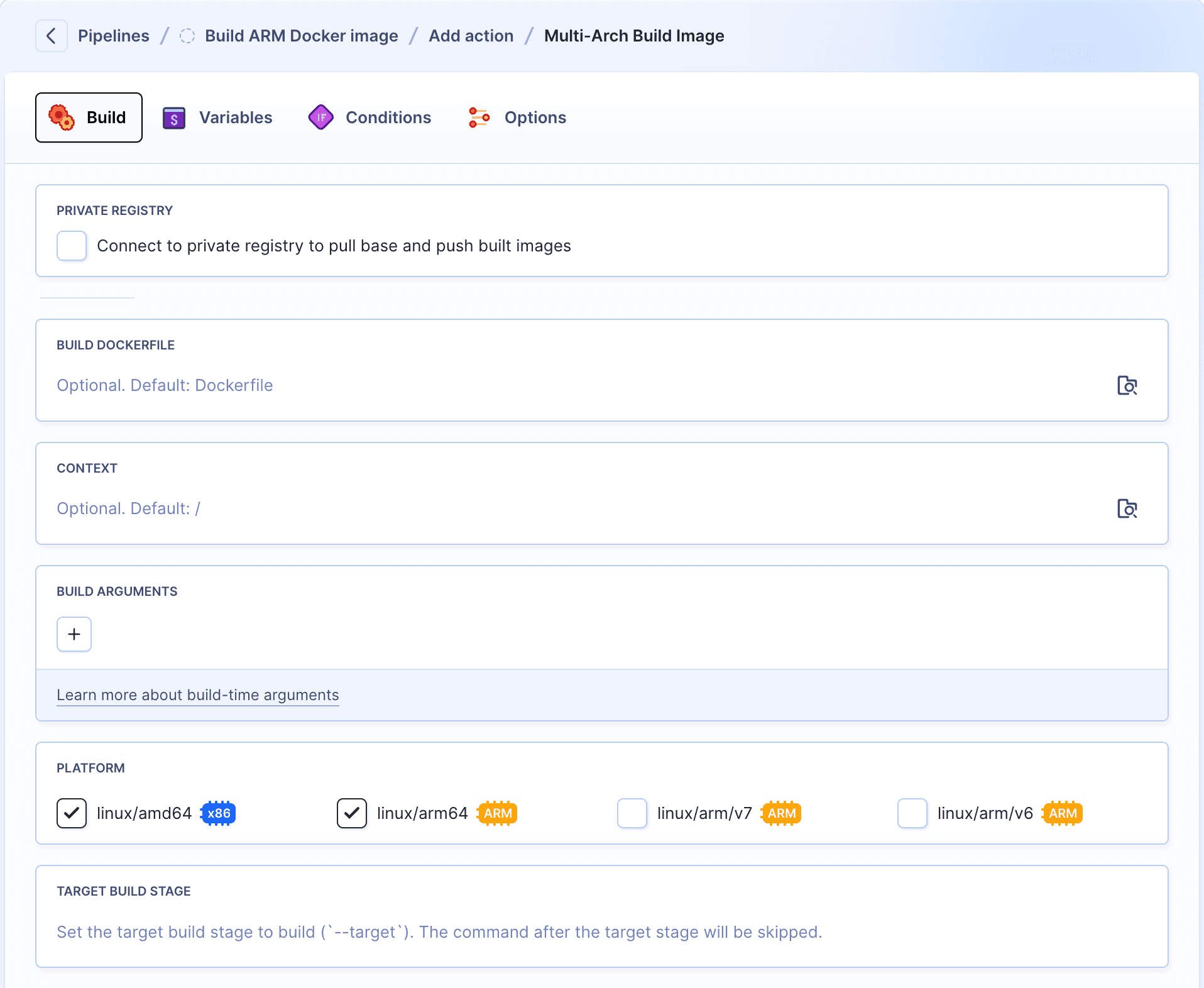1204x988 pixels.
Task: Open the file browser for Context
Action: [x=1128, y=509]
